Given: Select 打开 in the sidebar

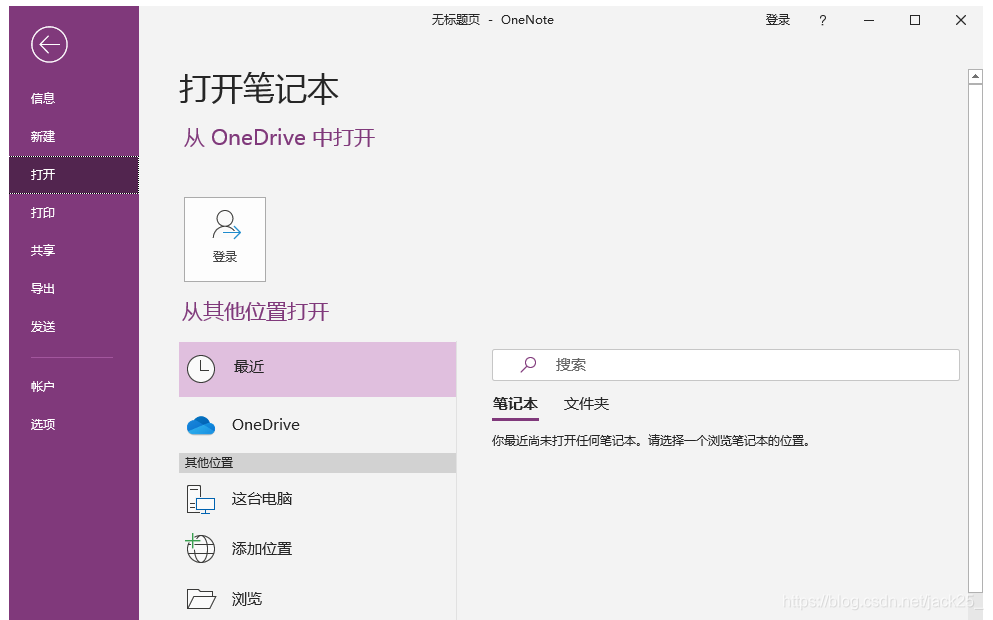Looking at the screenshot, I should point(74,175).
